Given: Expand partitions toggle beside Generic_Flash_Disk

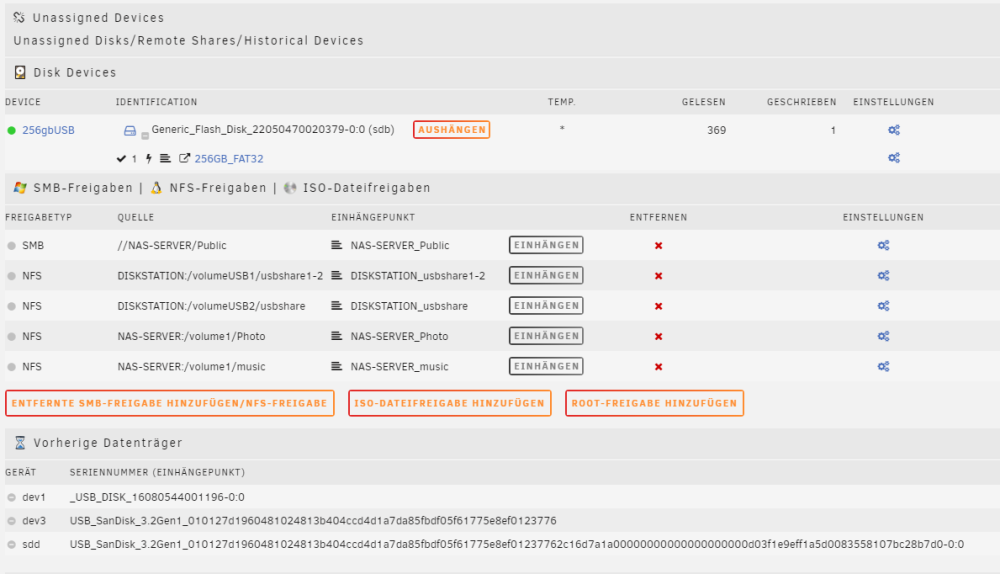Looking at the screenshot, I should click(x=145, y=136).
